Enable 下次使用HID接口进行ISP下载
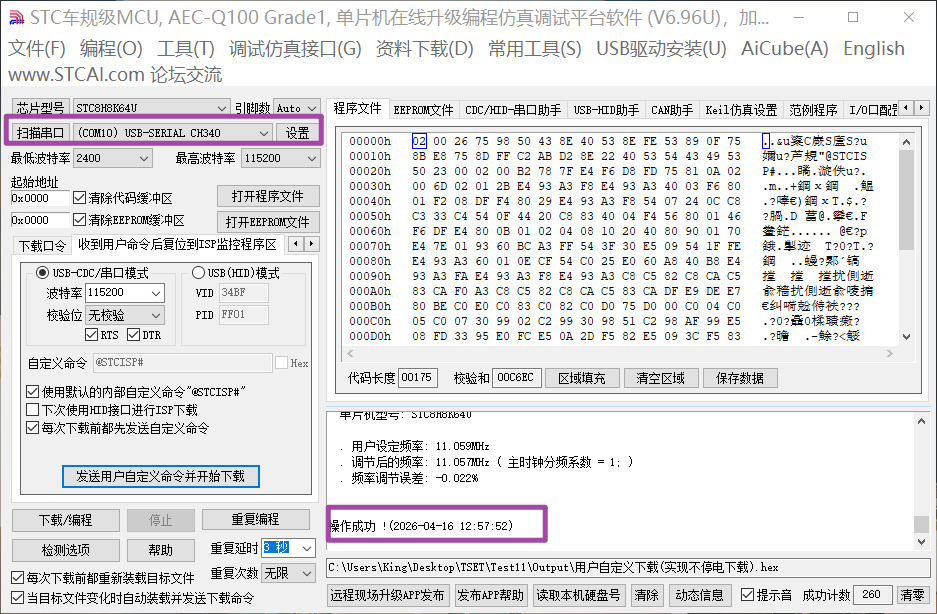 pos(33,410)
